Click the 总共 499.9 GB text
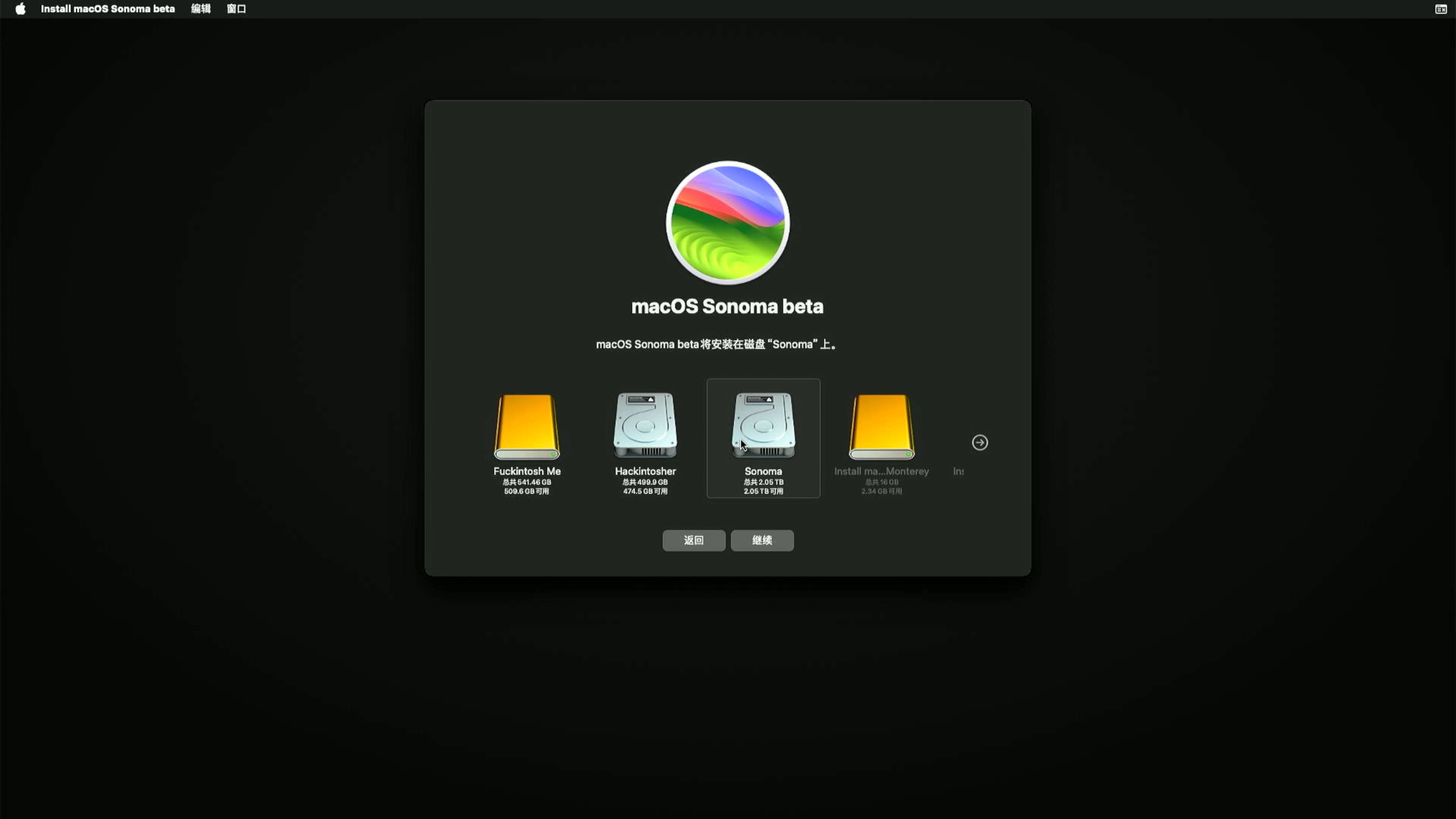1456x819 pixels. tap(645, 482)
